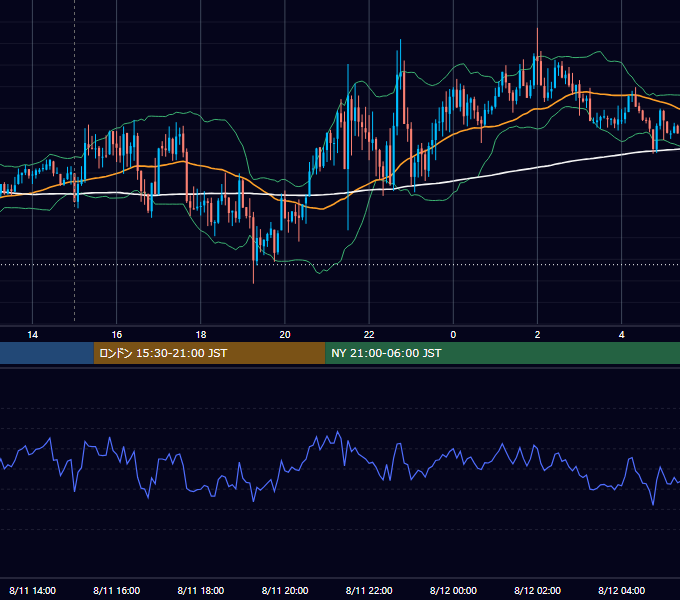Click the 8/11 20:00 date label

[285, 590]
